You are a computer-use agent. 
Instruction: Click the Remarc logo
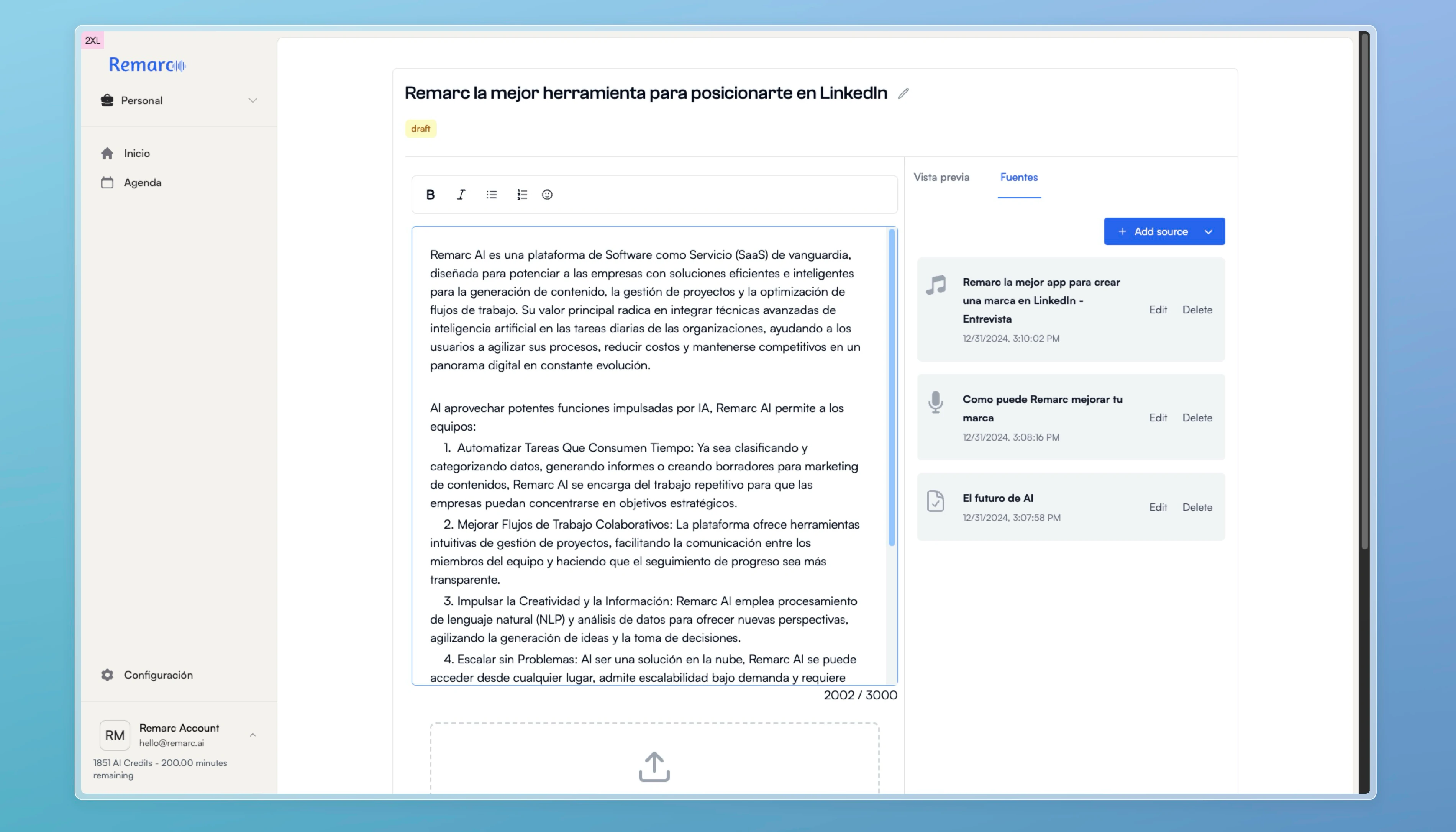[x=147, y=65]
